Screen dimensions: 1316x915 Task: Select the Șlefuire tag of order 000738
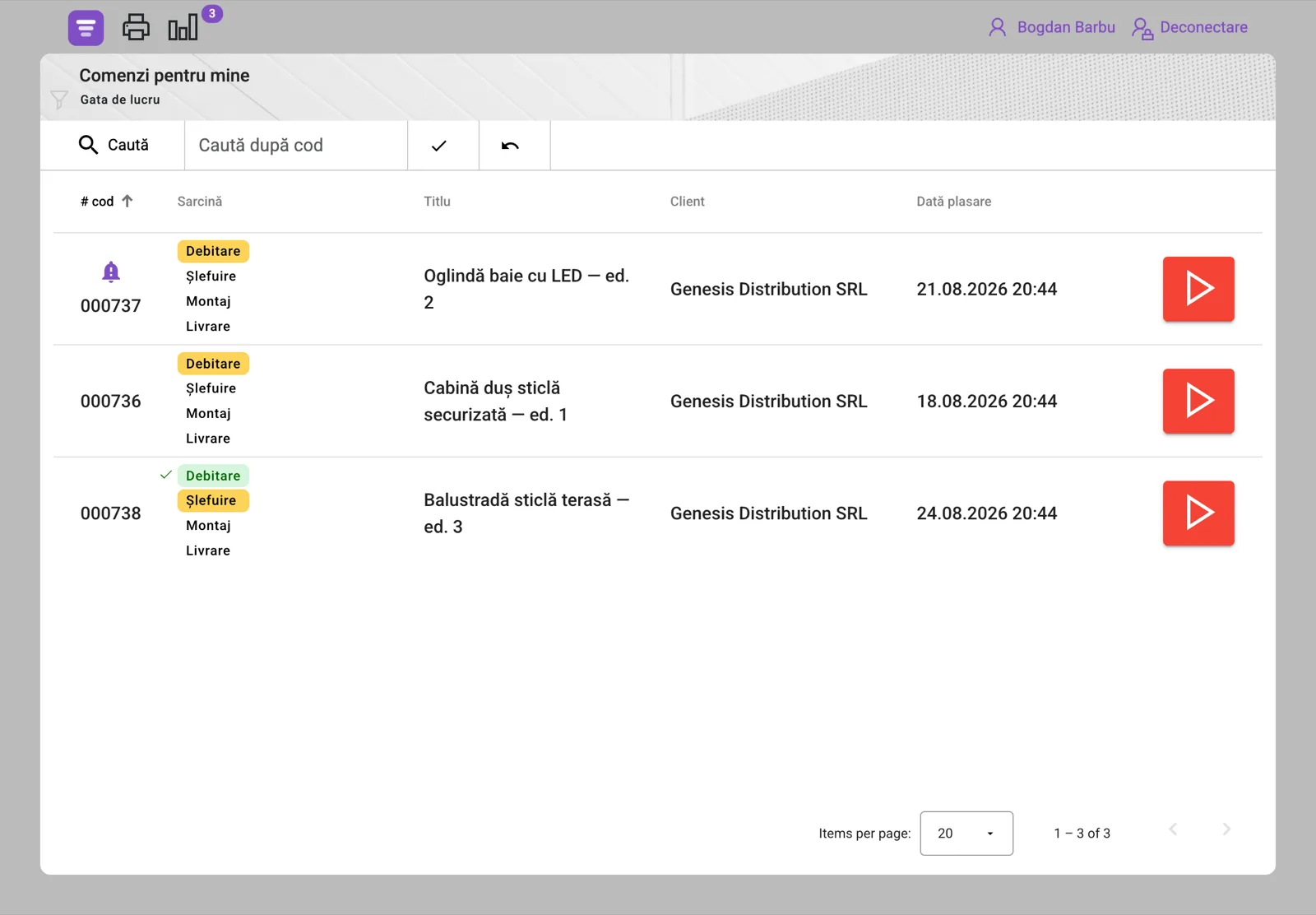213,500
